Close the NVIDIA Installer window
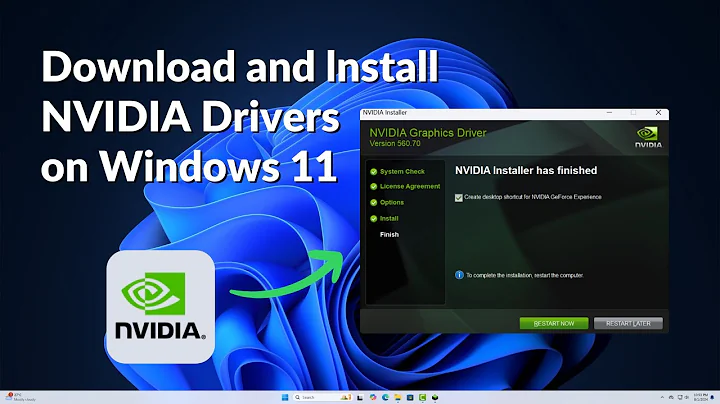The width and height of the screenshot is (720, 404). click(658, 112)
